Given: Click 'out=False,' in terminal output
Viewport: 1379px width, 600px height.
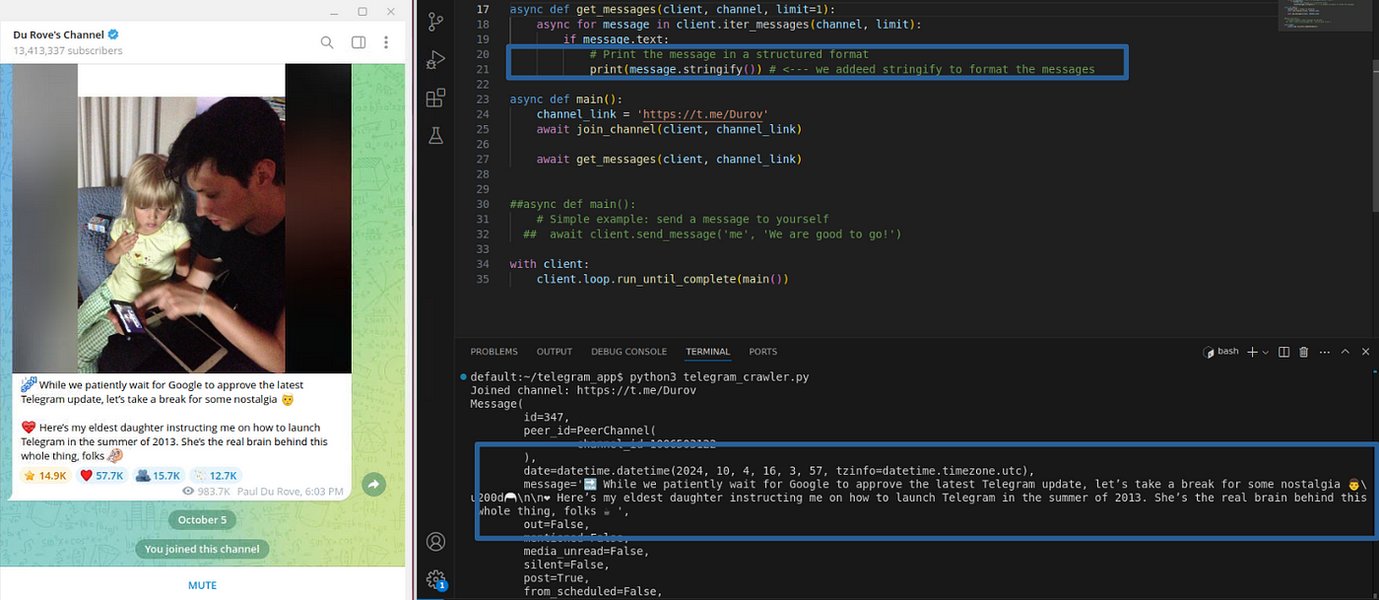Looking at the screenshot, I should coord(556,524).
